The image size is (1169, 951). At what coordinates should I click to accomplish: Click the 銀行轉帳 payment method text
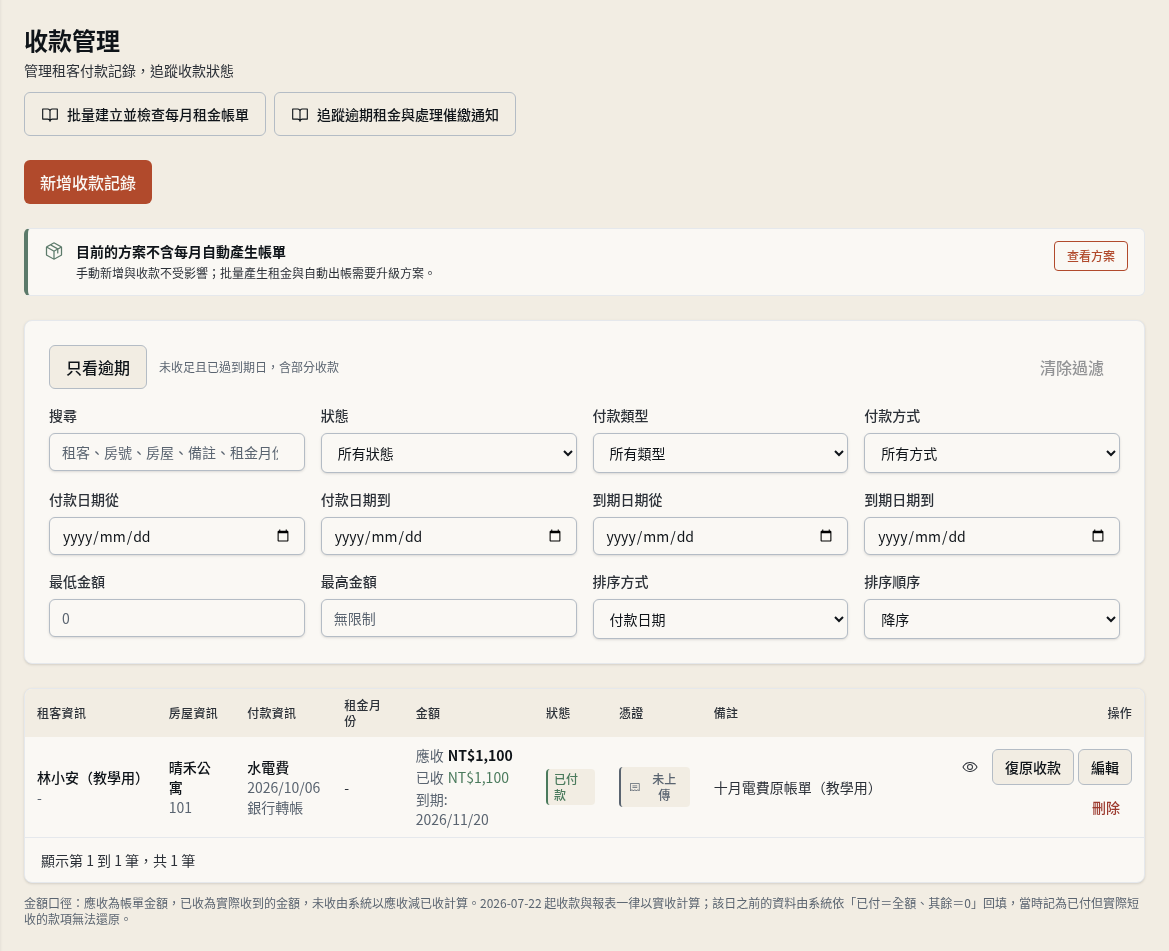pyautogui.click(x=275, y=808)
